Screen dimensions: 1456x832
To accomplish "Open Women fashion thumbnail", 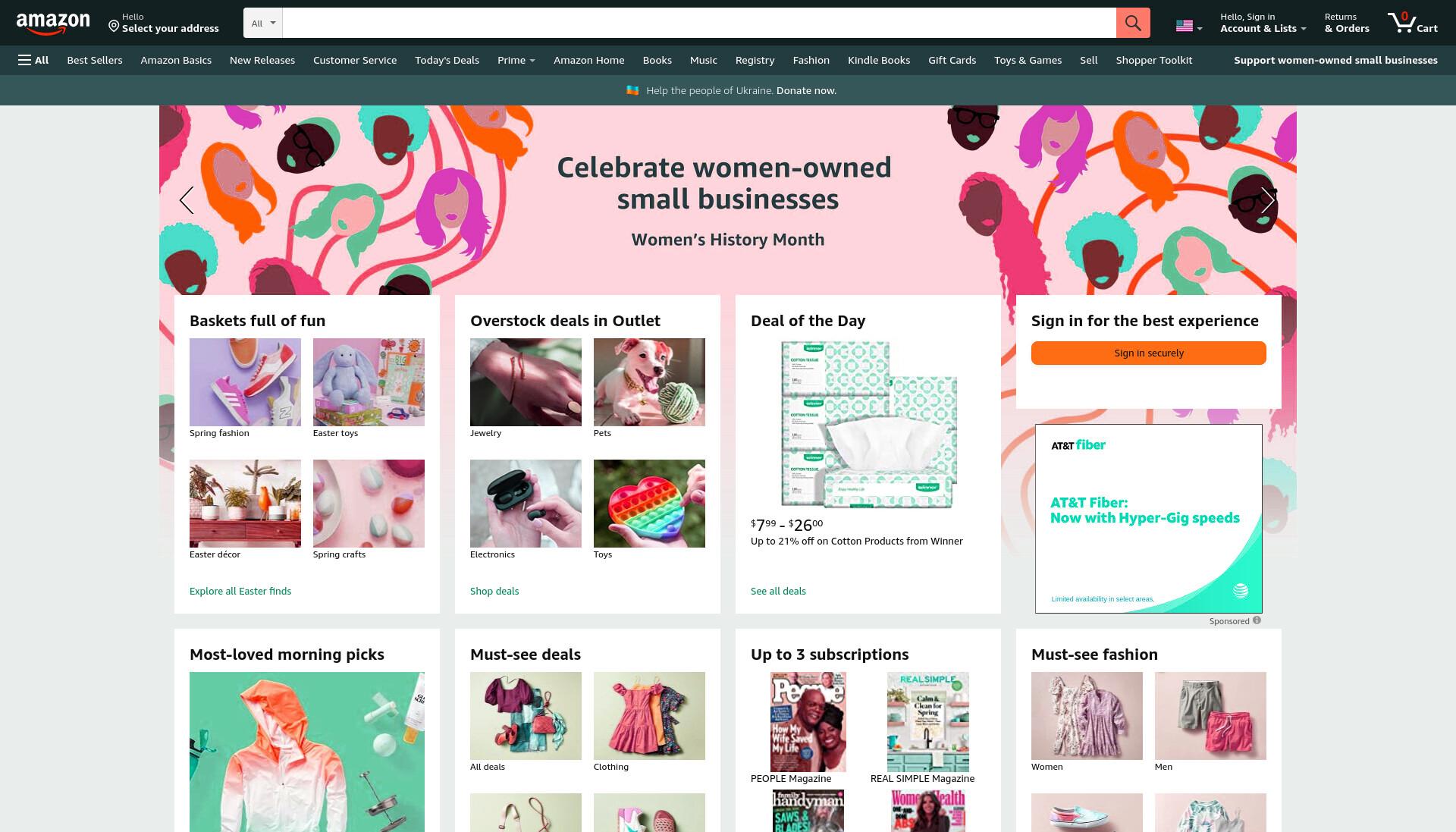I will click(1087, 716).
